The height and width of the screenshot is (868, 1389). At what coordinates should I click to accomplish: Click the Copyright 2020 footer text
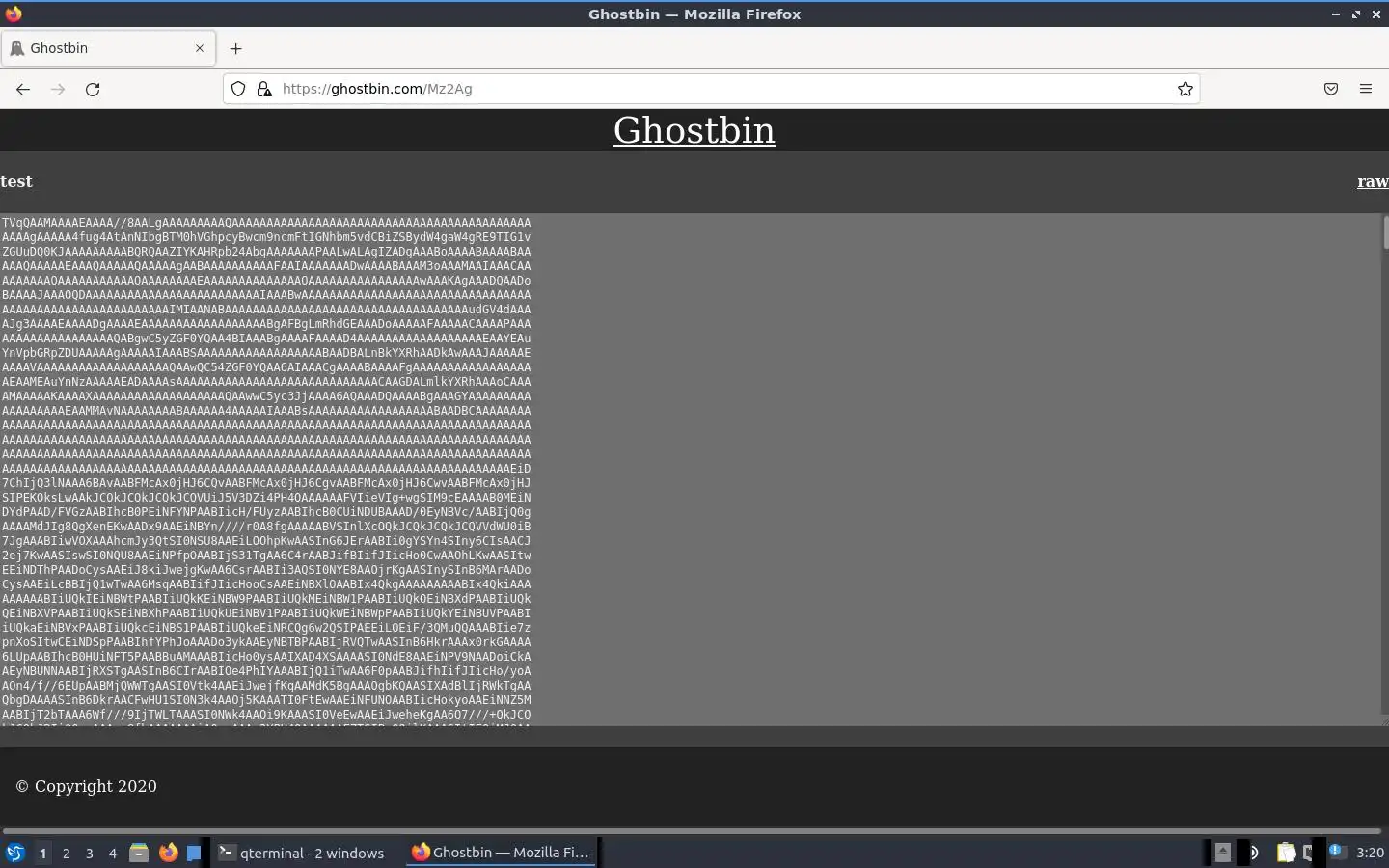pyautogui.click(x=86, y=786)
